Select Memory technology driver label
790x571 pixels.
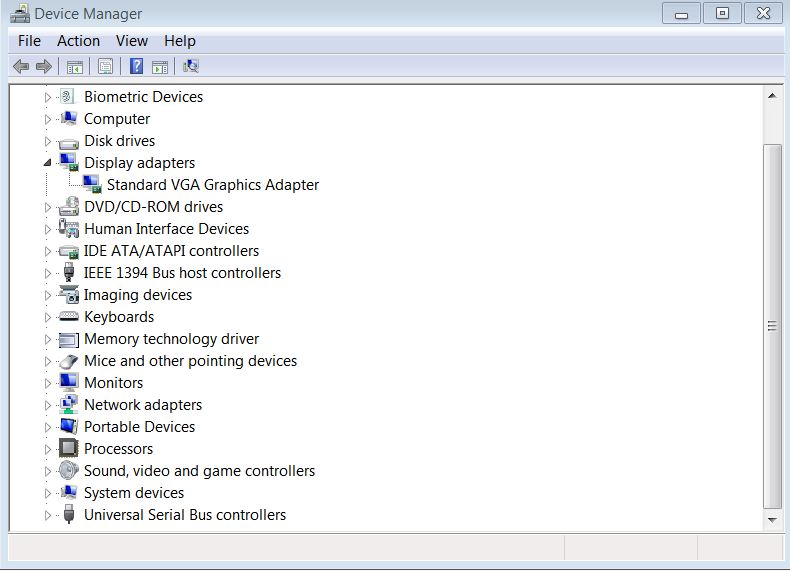pyautogui.click(x=171, y=339)
